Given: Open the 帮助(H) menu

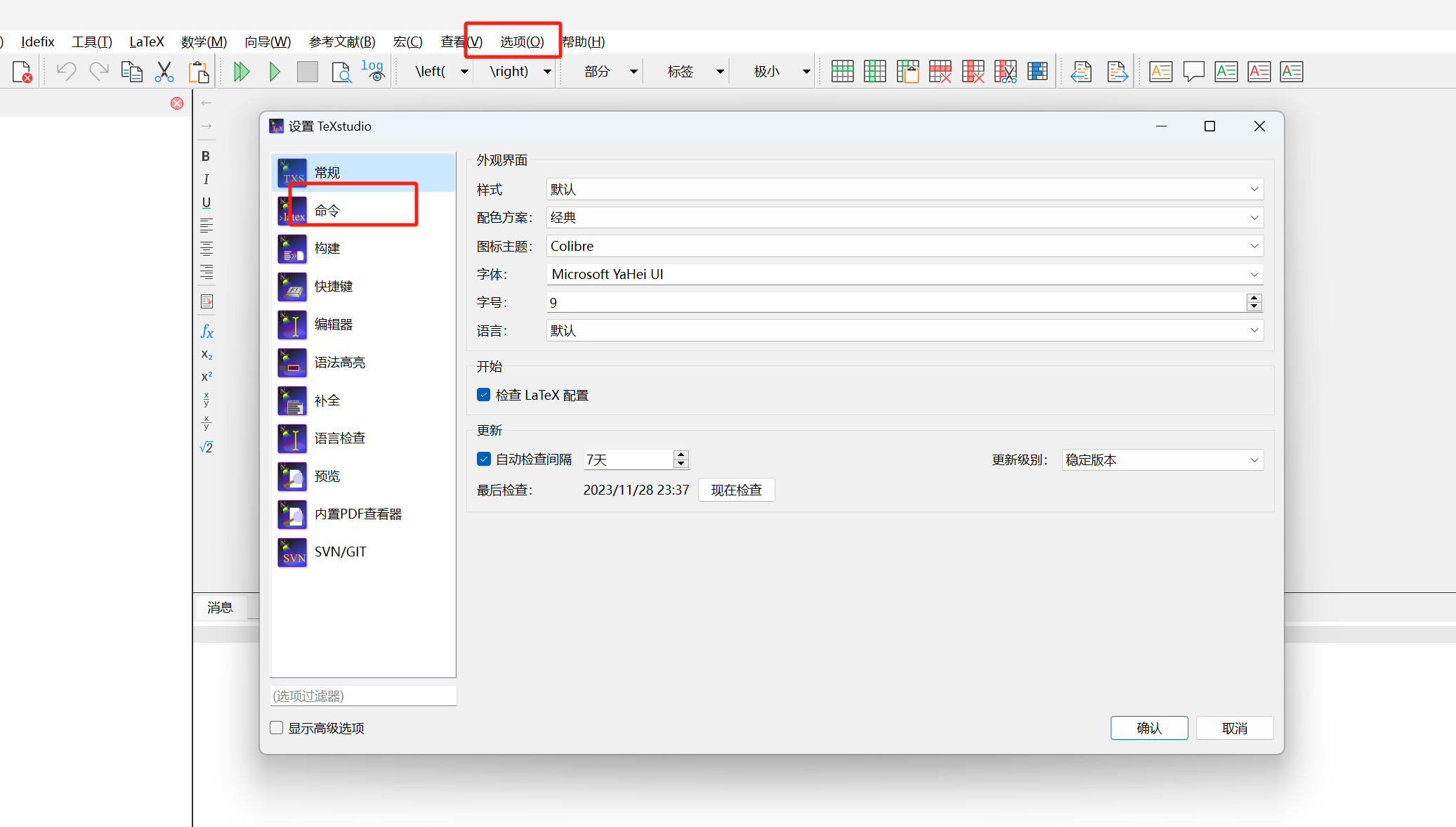Looking at the screenshot, I should [583, 41].
